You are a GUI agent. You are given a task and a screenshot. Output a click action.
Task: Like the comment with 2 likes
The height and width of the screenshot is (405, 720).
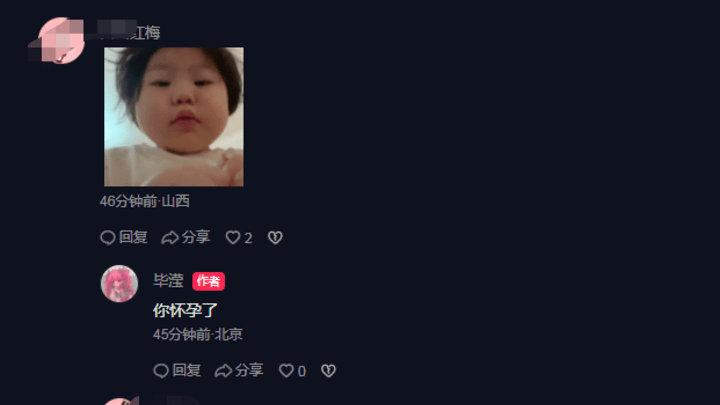(233, 237)
